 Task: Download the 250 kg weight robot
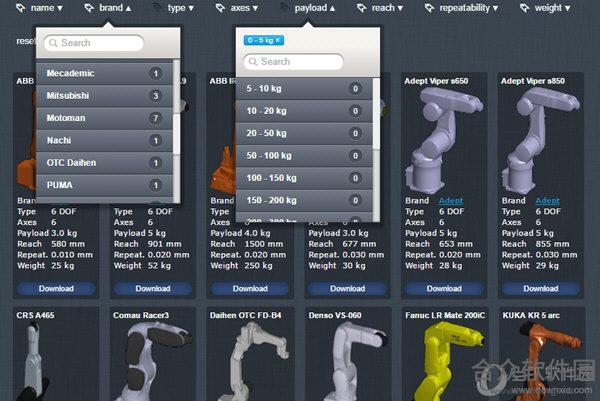[x=250, y=289]
